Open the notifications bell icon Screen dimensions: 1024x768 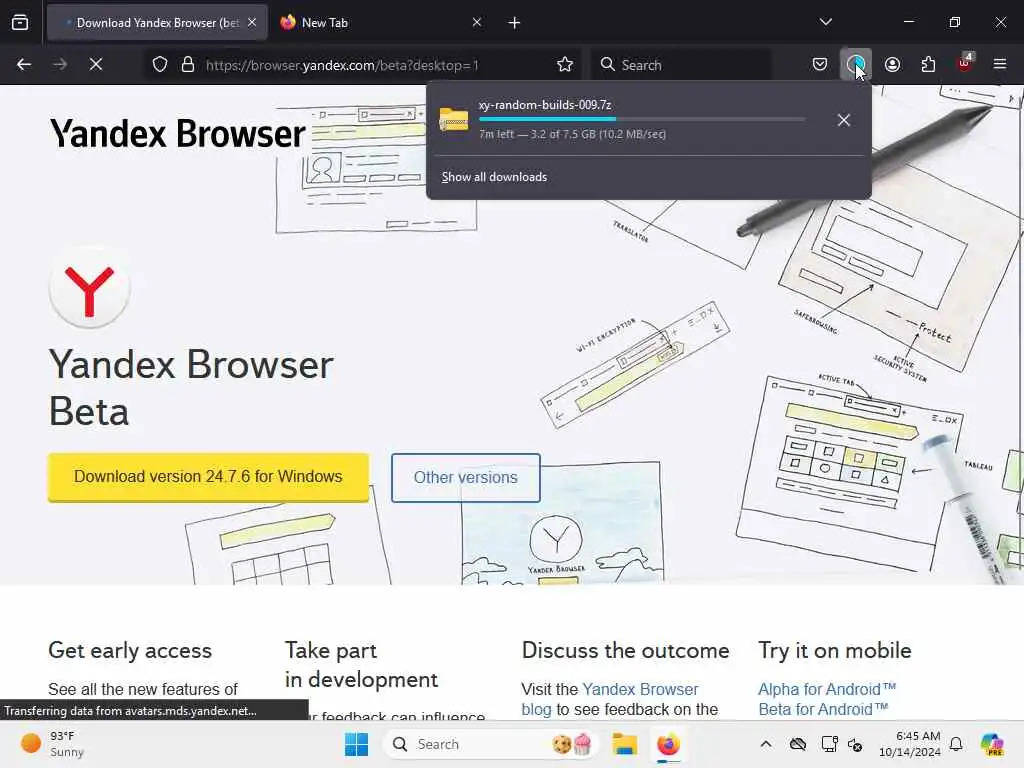coord(956,744)
